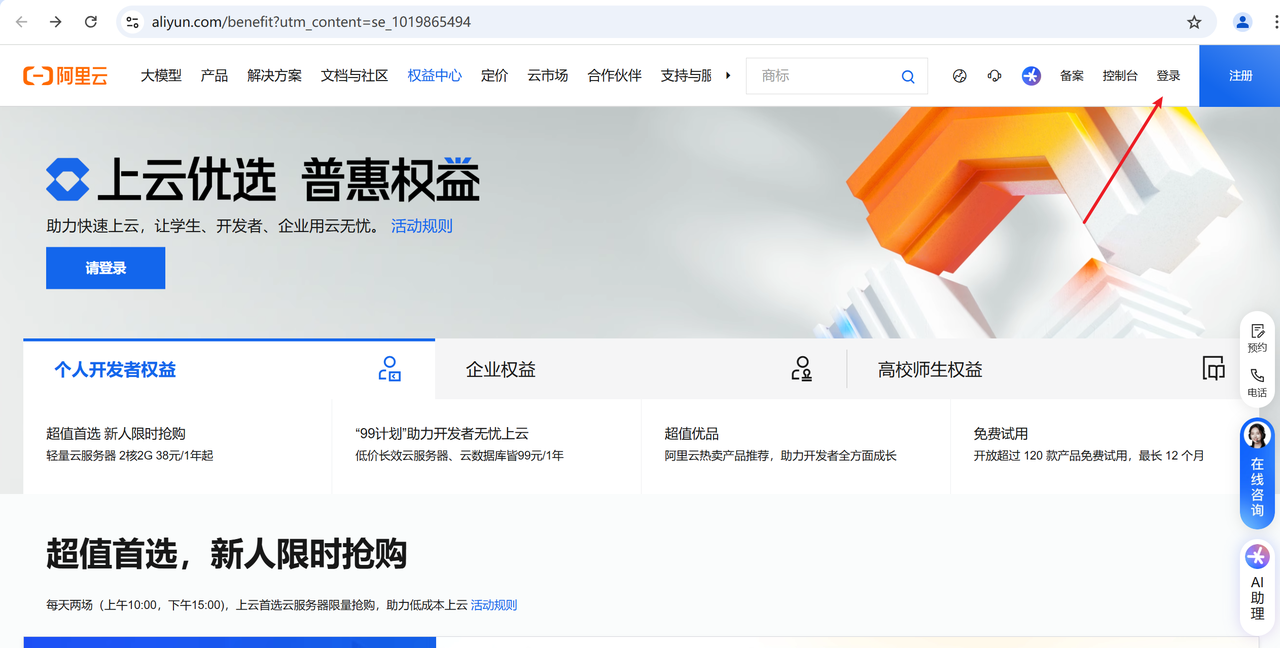This screenshot has height=648, width=1280.
Task: Open 在线咨询 online consultation widget
Action: click(x=1257, y=473)
